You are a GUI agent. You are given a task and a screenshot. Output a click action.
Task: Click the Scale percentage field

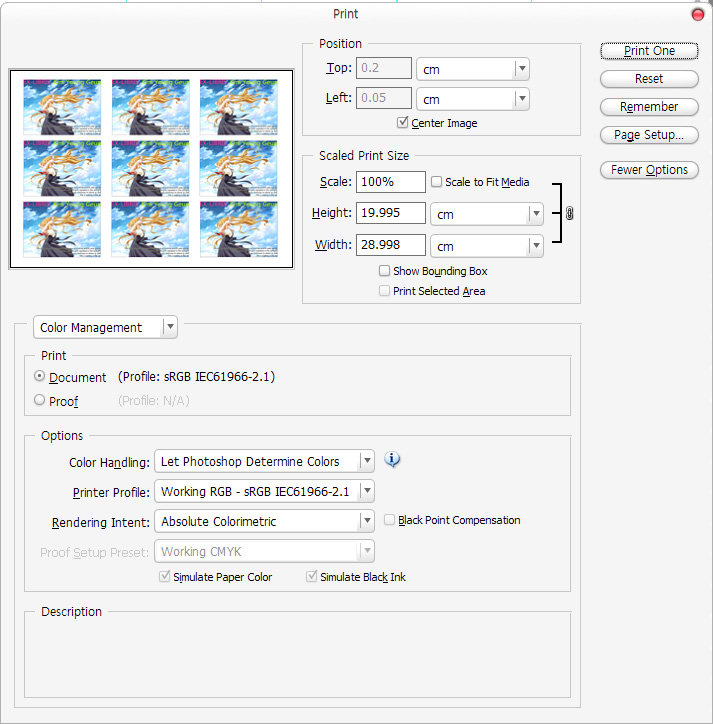(x=391, y=182)
